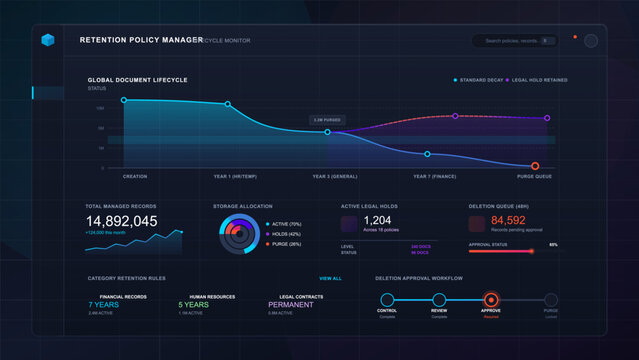639x360 pixels.
Task: Click the CREATION axis label
Action: [x=135, y=177]
